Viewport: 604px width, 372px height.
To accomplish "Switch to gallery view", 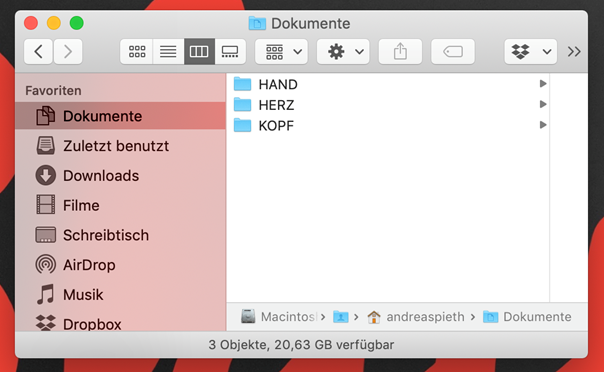I will pos(230,51).
